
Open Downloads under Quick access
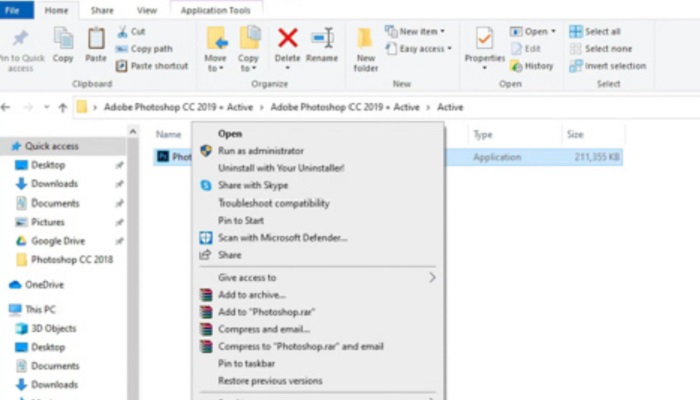point(54,184)
